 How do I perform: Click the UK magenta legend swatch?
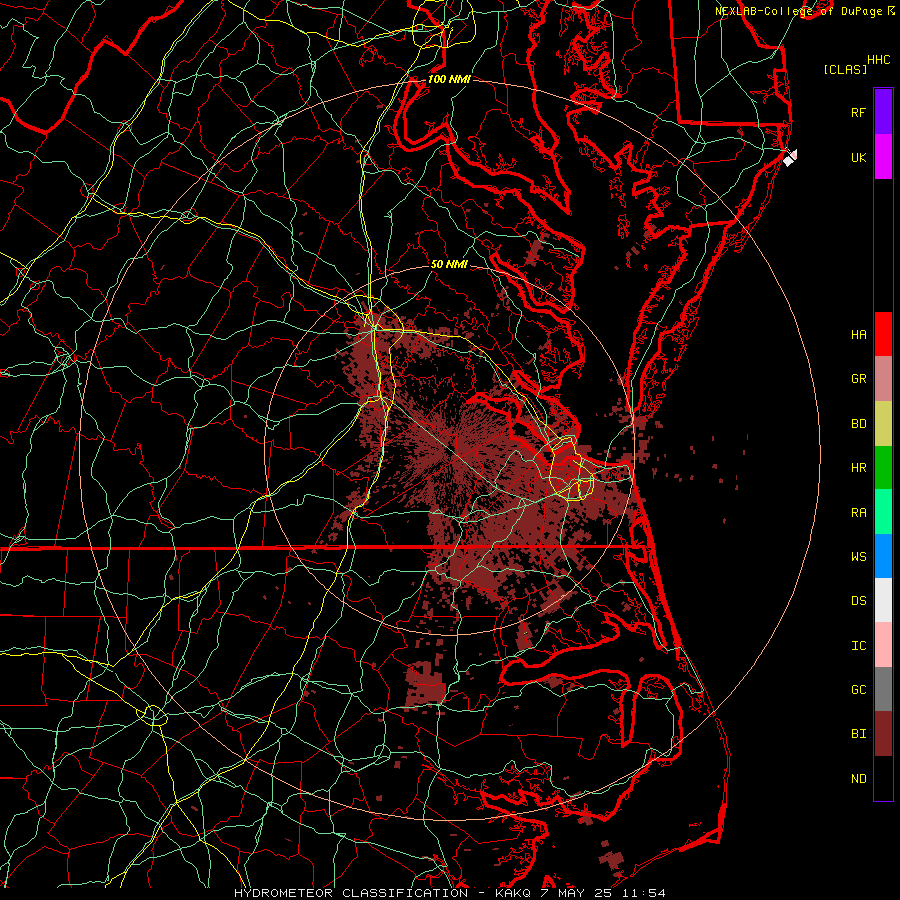click(883, 157)
